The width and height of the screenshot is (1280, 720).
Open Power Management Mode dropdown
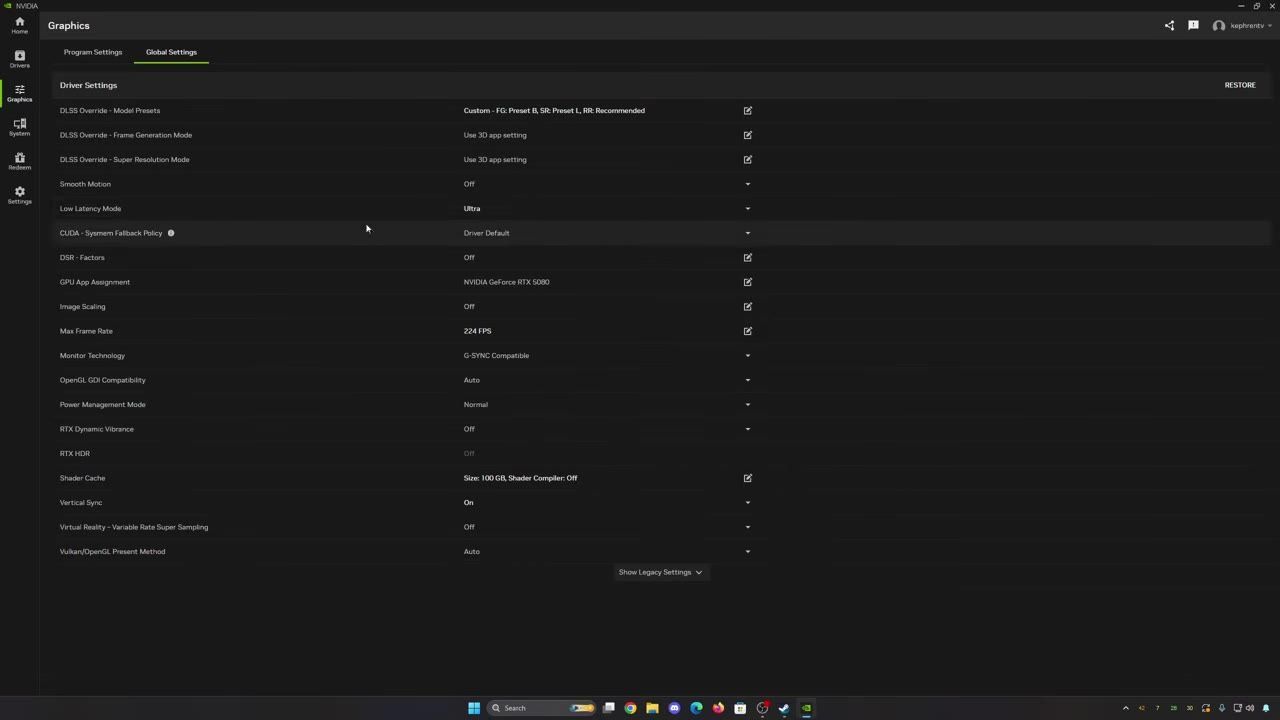pyautogui.click(x=747, y=404)
